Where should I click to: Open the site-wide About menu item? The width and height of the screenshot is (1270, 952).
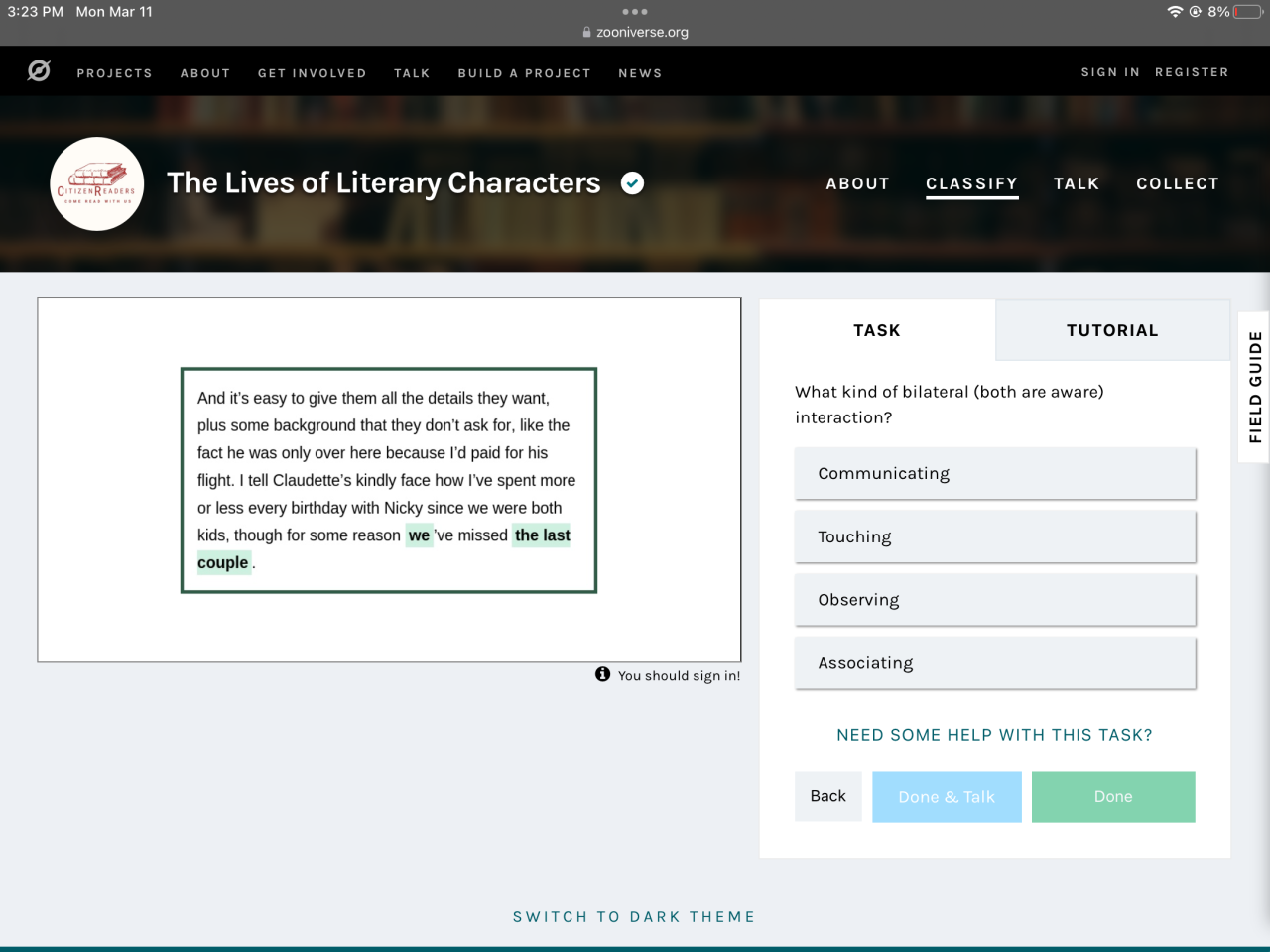[205, 73]
